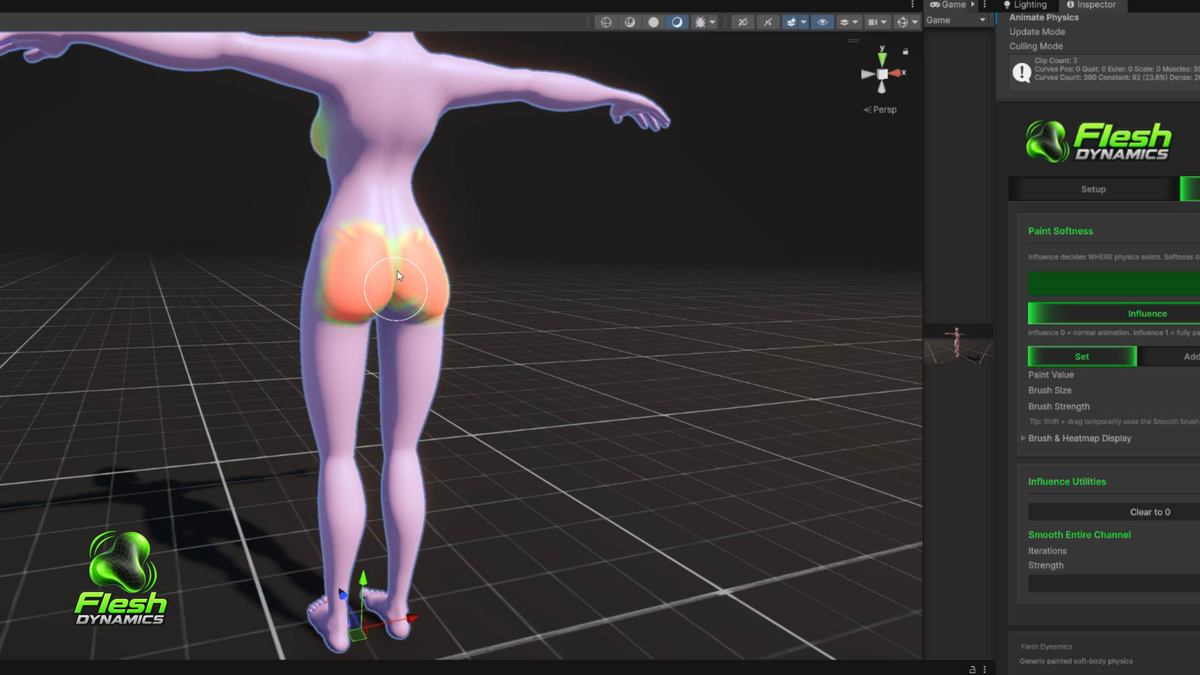The width and height of the screenshot is (1200, 675).
Task: Click the Clear to 0 button
Action: (x=1114, y=512)
